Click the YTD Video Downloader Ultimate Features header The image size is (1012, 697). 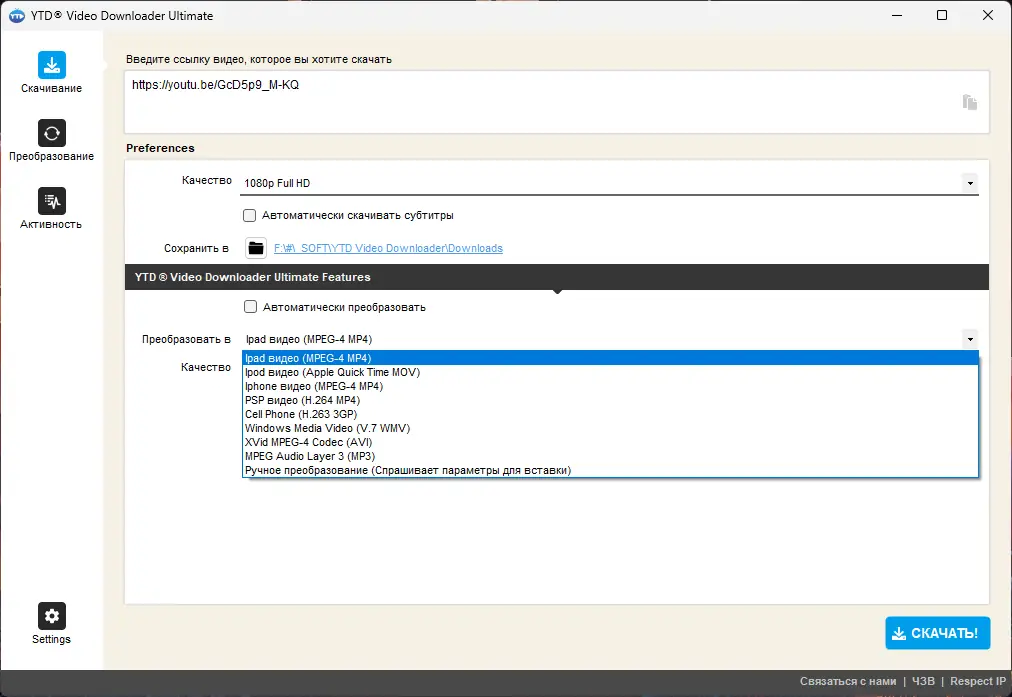(x=556, y=277)
